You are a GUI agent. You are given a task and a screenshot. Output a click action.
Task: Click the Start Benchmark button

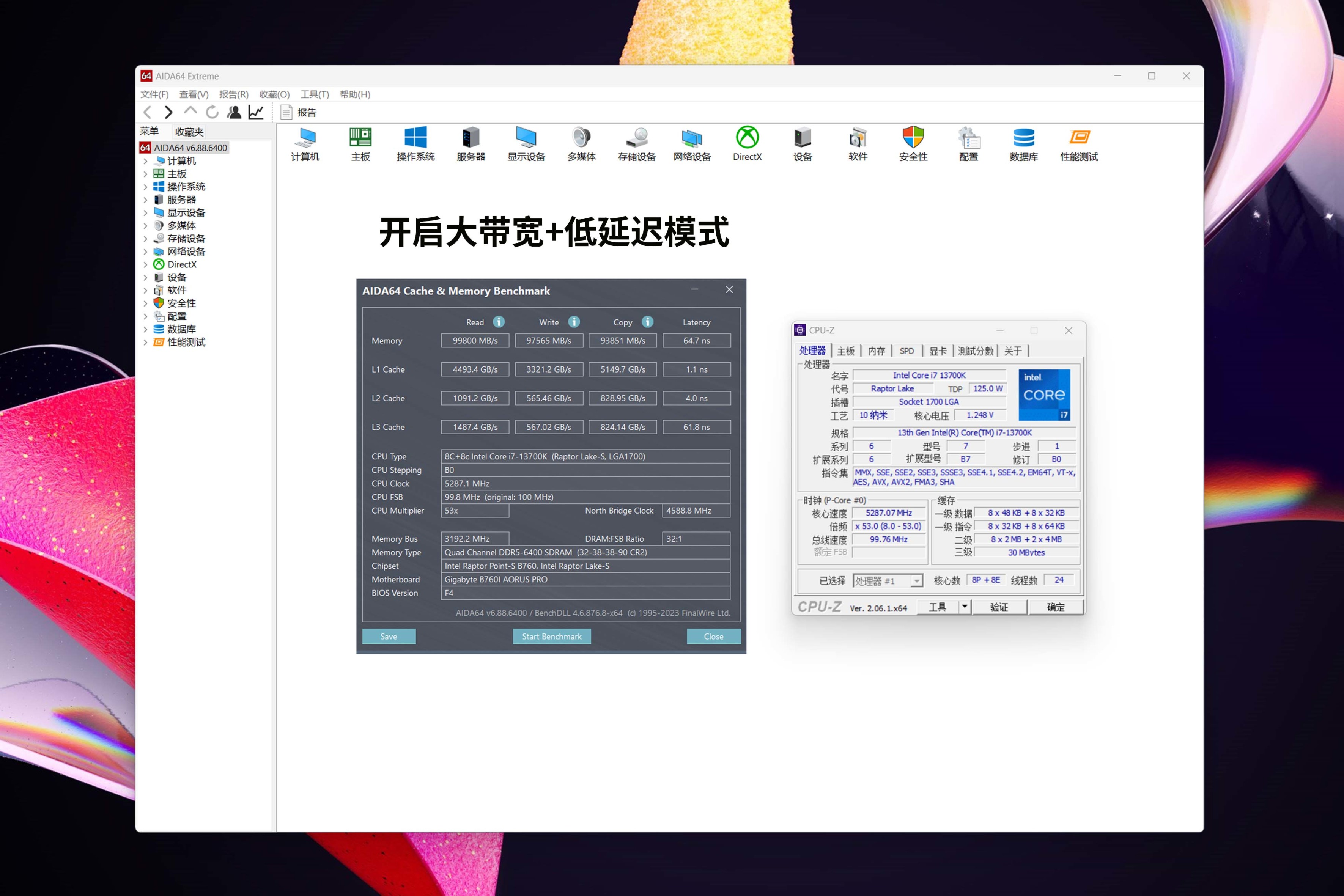(551, 636)
